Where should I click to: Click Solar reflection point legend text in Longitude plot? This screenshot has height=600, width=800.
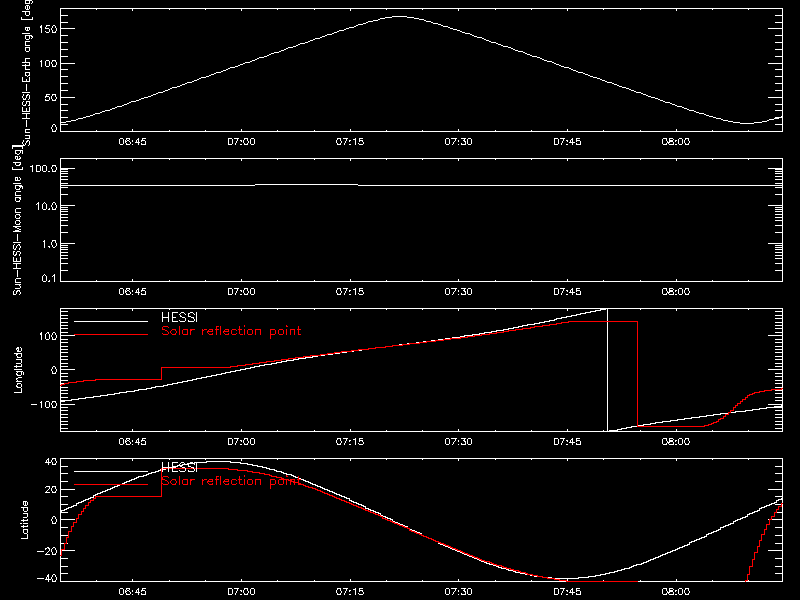pos(231,331)
